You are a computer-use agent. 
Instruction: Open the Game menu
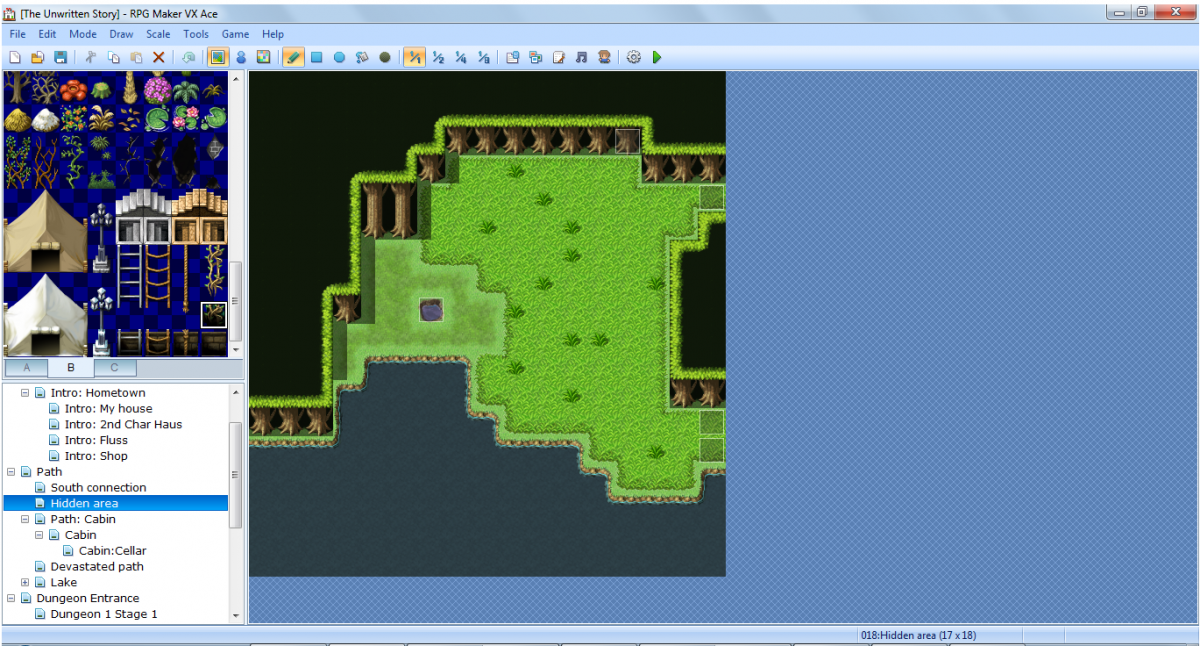click(236, 34)
